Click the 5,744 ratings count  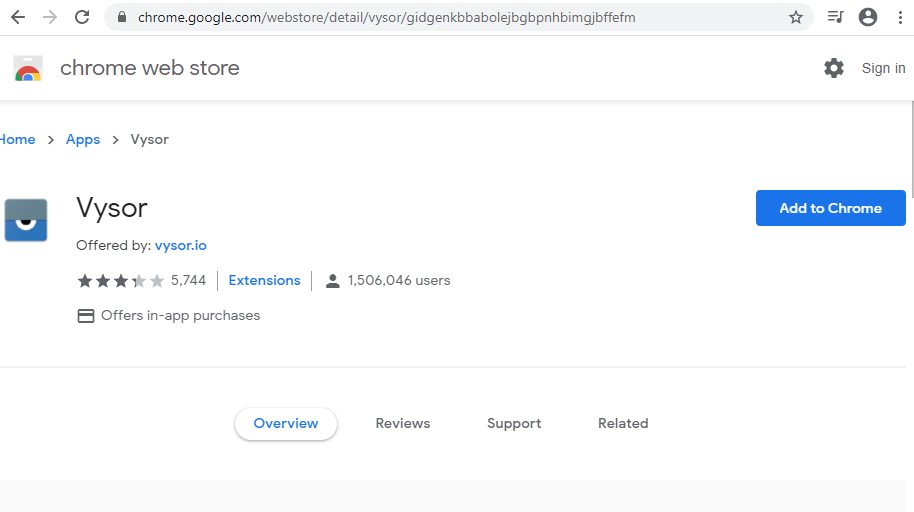pos(188,280)
